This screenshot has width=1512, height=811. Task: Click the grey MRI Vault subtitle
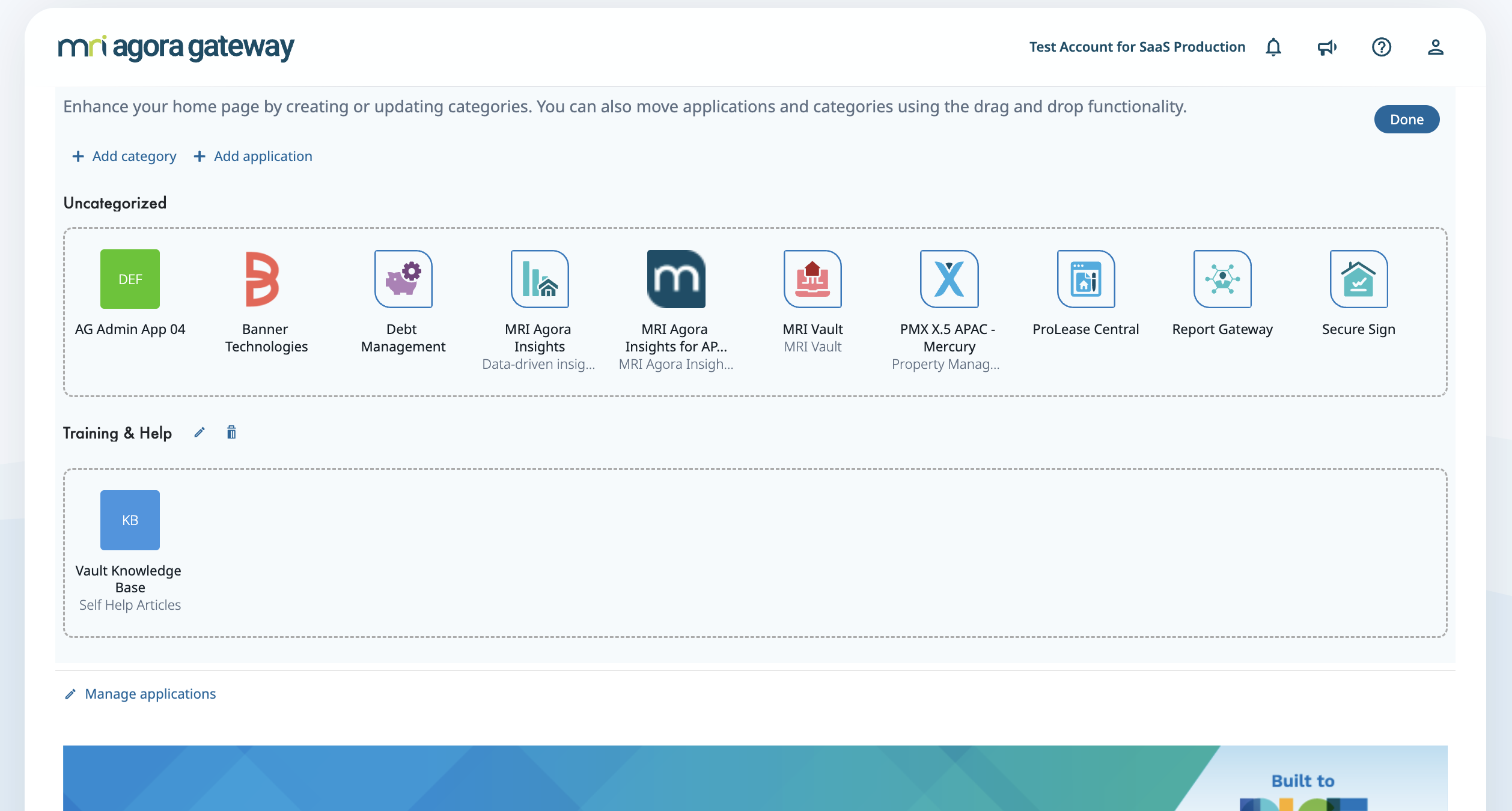tap(812, 347)
